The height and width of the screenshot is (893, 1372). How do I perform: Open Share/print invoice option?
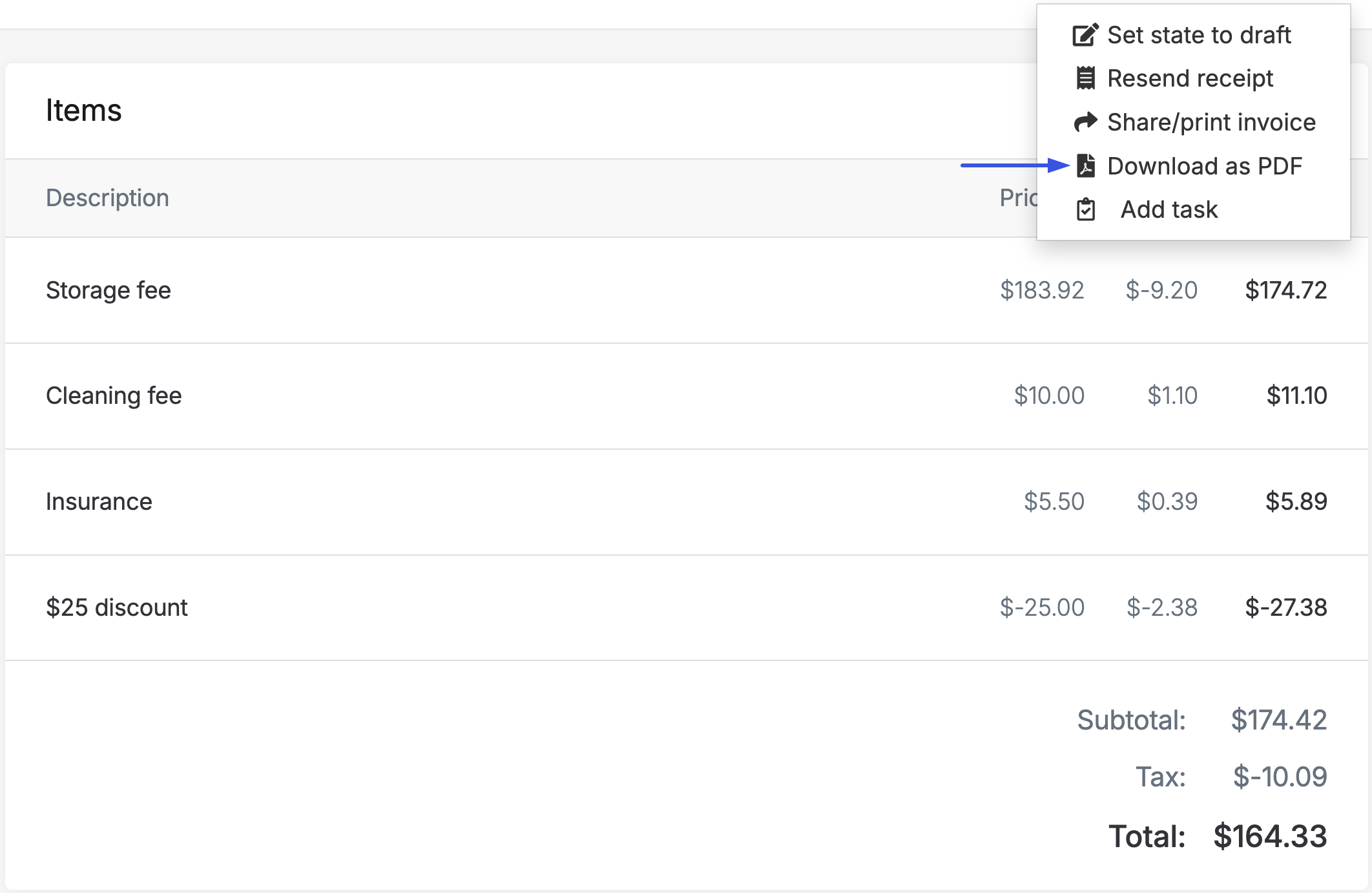coord(1194,122)
